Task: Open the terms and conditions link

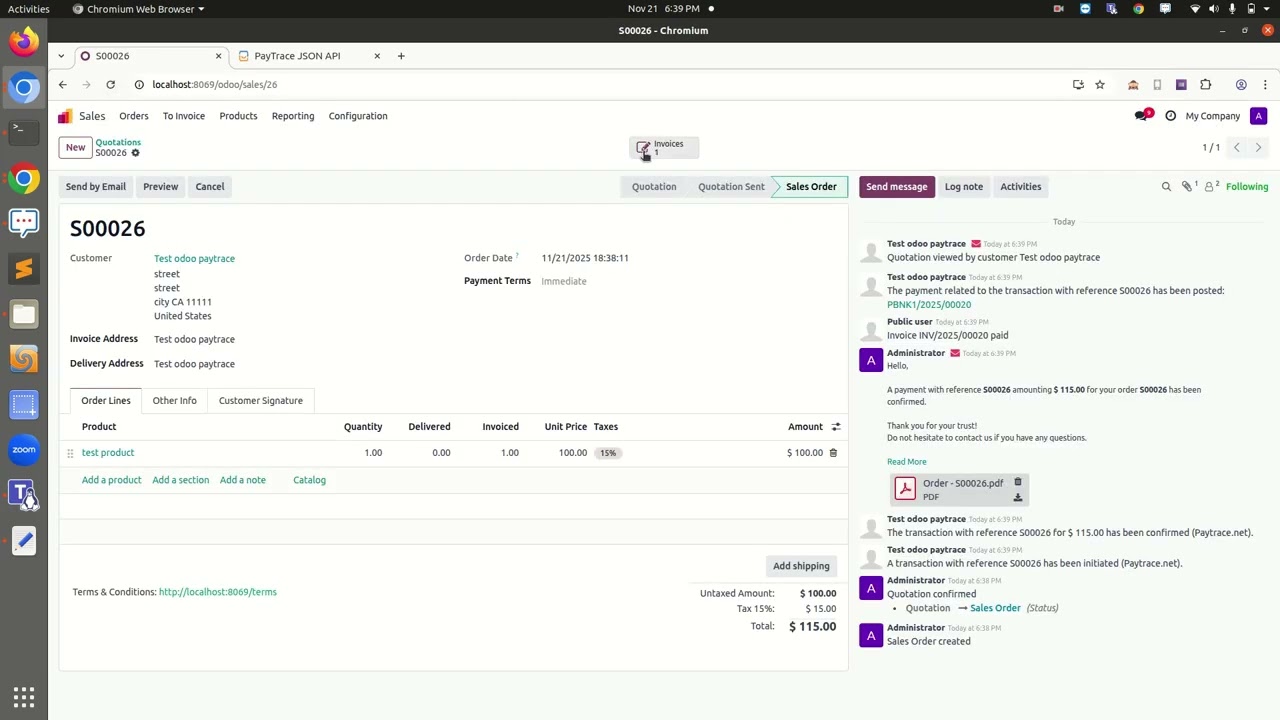Action: [218, 592]
